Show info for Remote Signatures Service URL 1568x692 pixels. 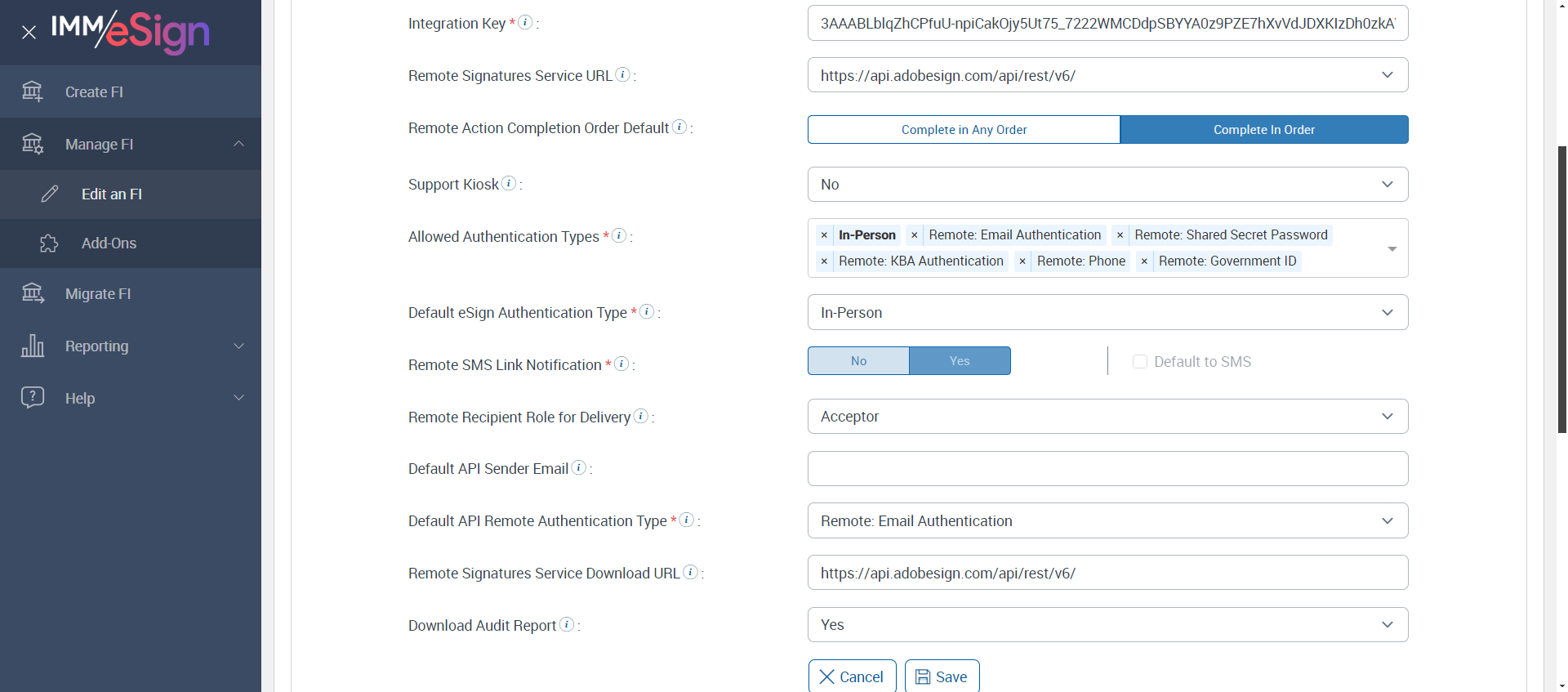pos(622,74)
